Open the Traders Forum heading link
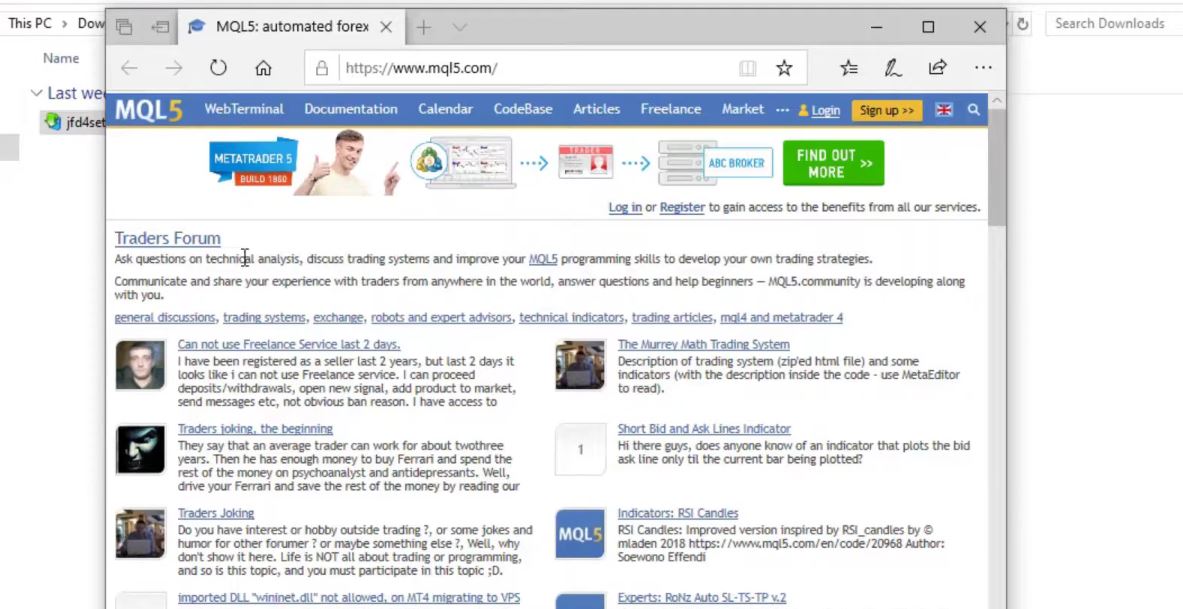 click(167, 238)
